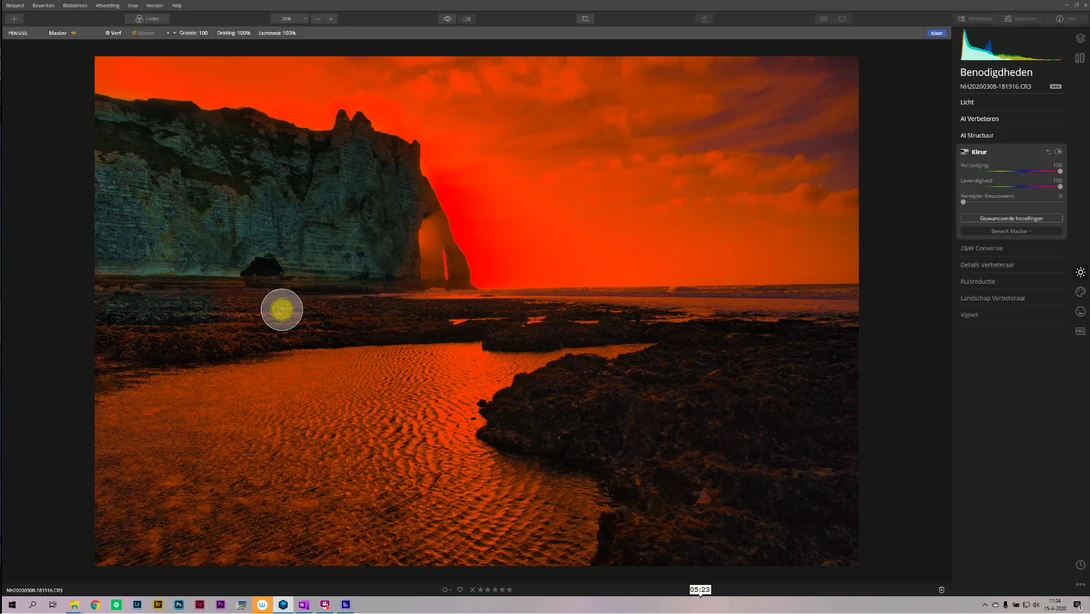Screen dimensions: 1090x614
Task: Click the trash delete icon
Action: pos(941,590)
